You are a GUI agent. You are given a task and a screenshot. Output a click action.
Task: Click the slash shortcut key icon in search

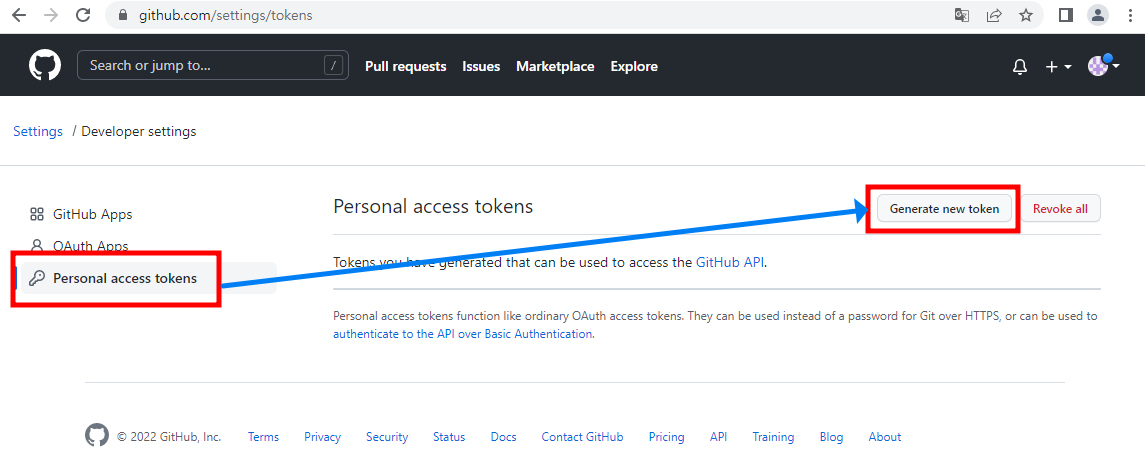333,66
